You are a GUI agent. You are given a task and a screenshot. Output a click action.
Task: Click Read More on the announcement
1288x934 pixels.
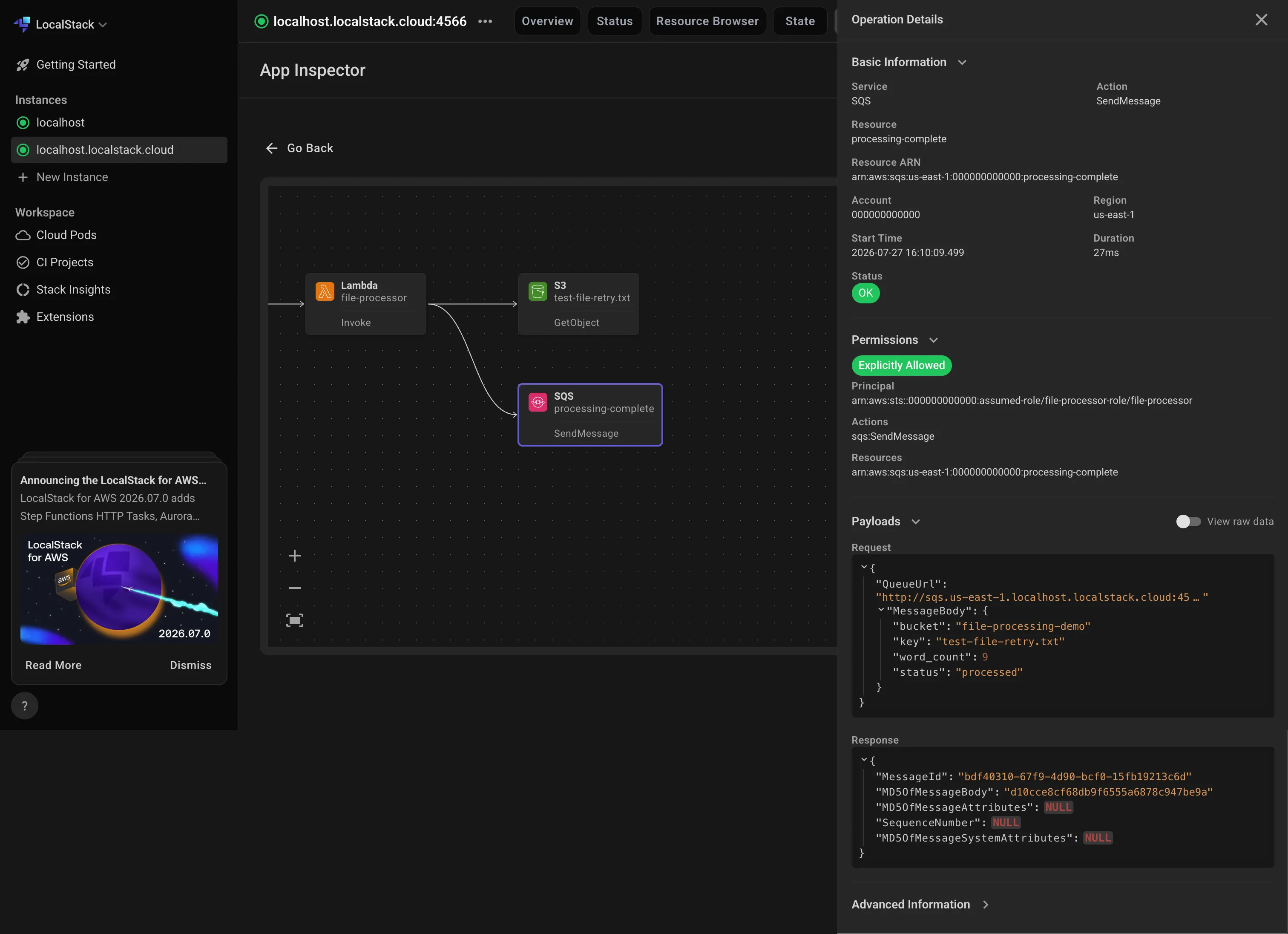coord(53,665)
